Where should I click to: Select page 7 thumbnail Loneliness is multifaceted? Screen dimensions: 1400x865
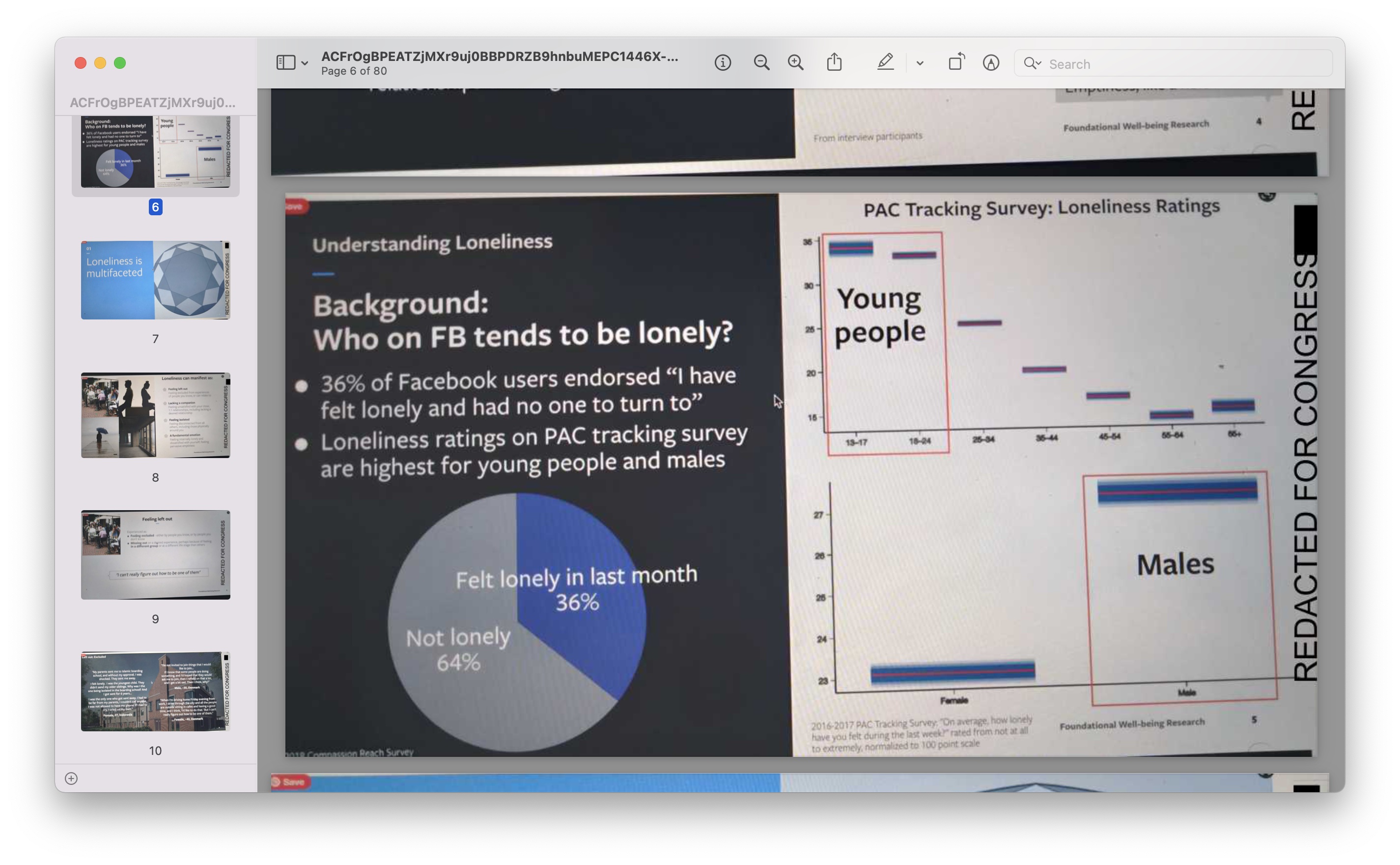tap(156, 280)
